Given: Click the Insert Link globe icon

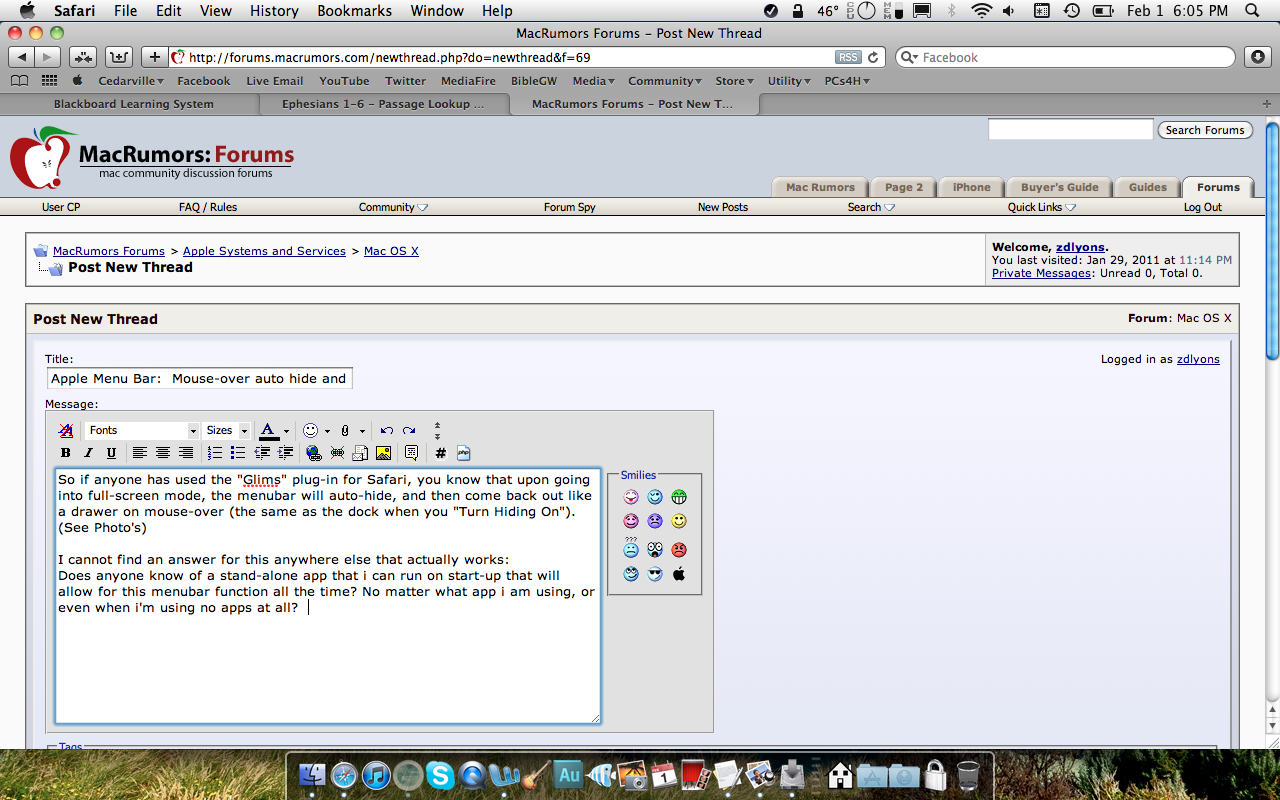Looking at the screenshot, I should click(x=314, y=453).
